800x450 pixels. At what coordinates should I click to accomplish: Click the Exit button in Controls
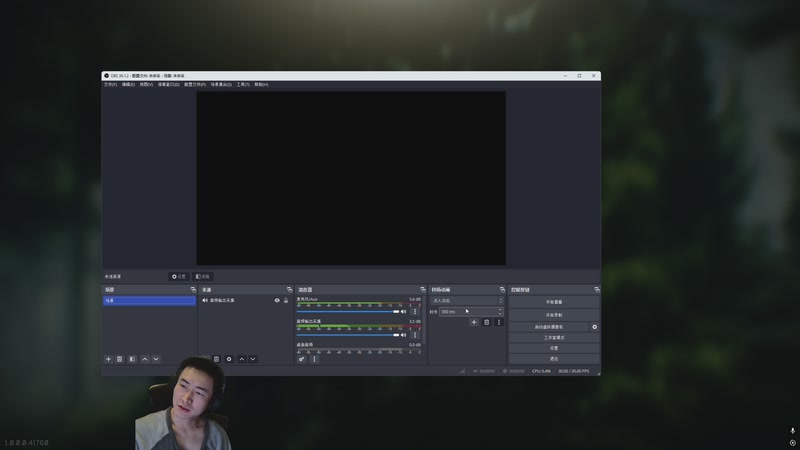coord(554,359)
